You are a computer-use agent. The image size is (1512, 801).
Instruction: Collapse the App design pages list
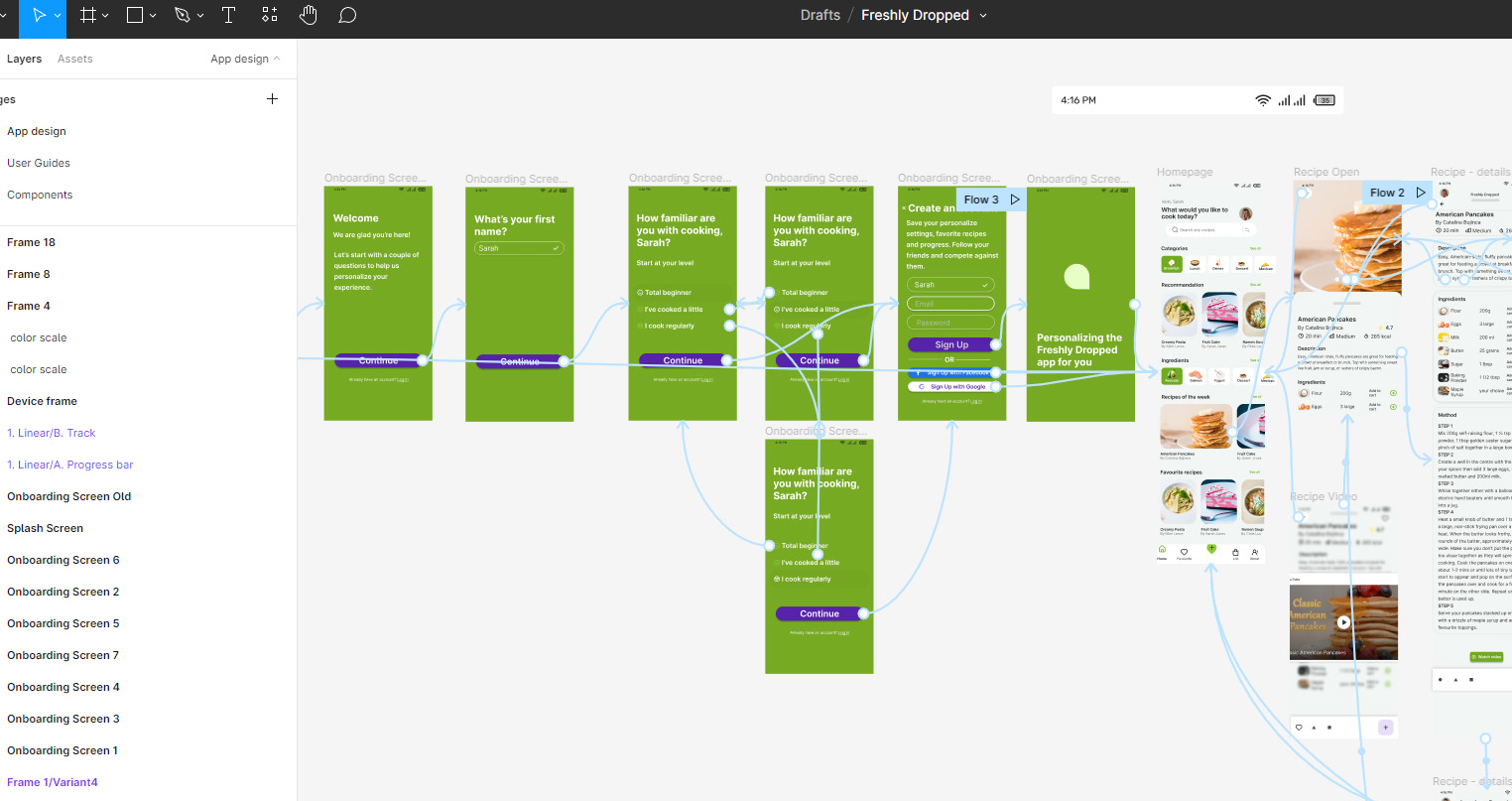pos(277,59)
